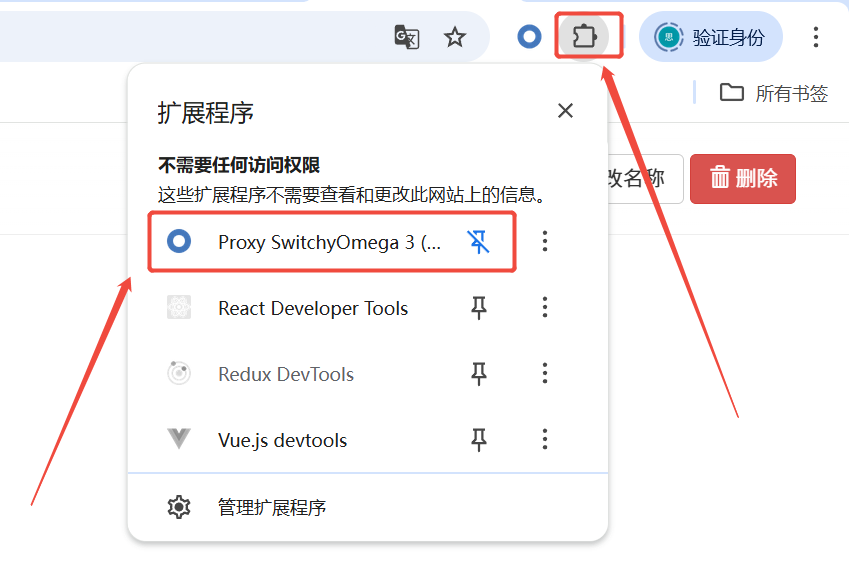The image size is (849, 581).
Task: Click the avatar in the 验证身份 chip
Action: [669, 37]
